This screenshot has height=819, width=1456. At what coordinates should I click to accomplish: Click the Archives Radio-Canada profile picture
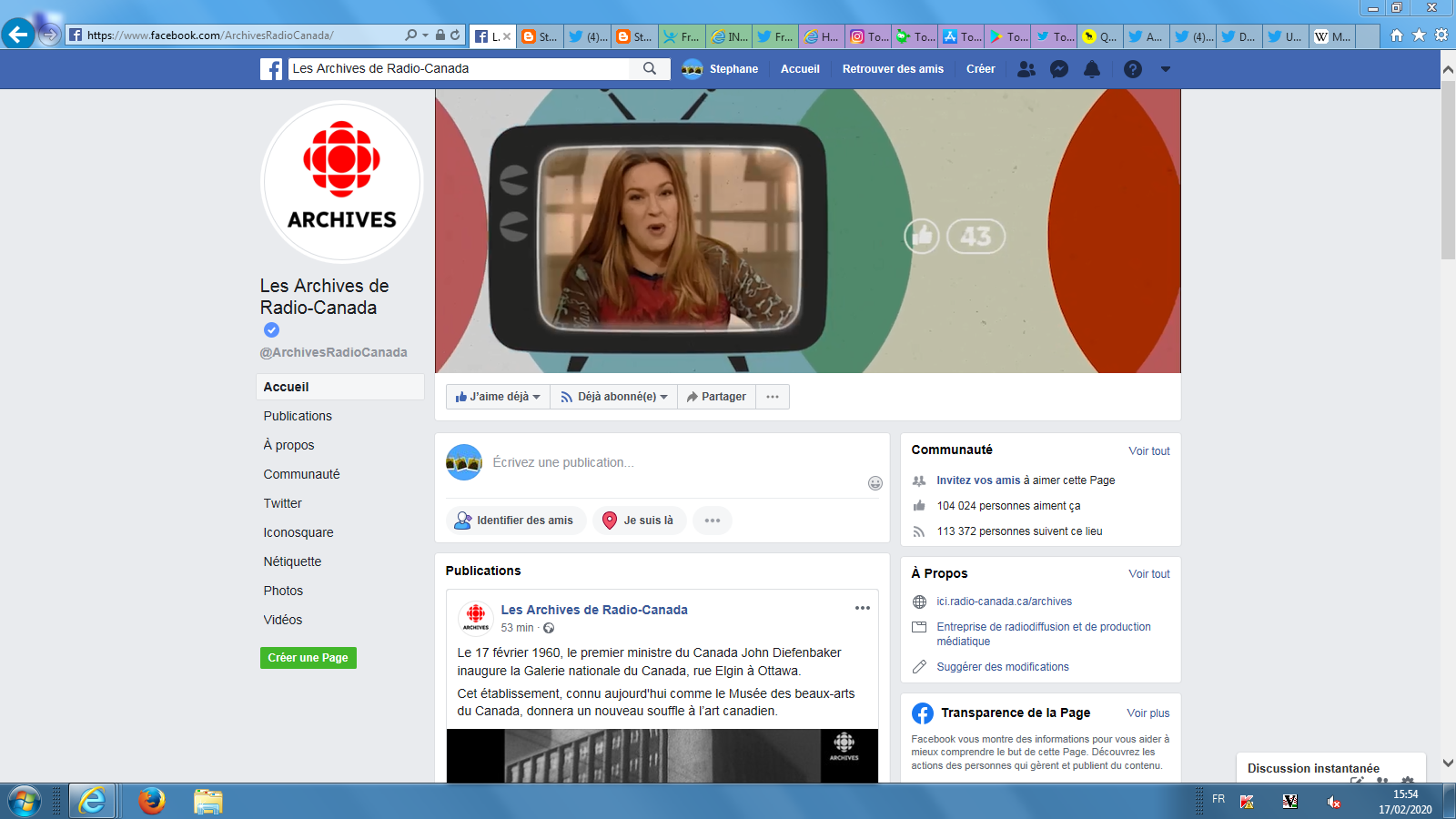[342, 182]
